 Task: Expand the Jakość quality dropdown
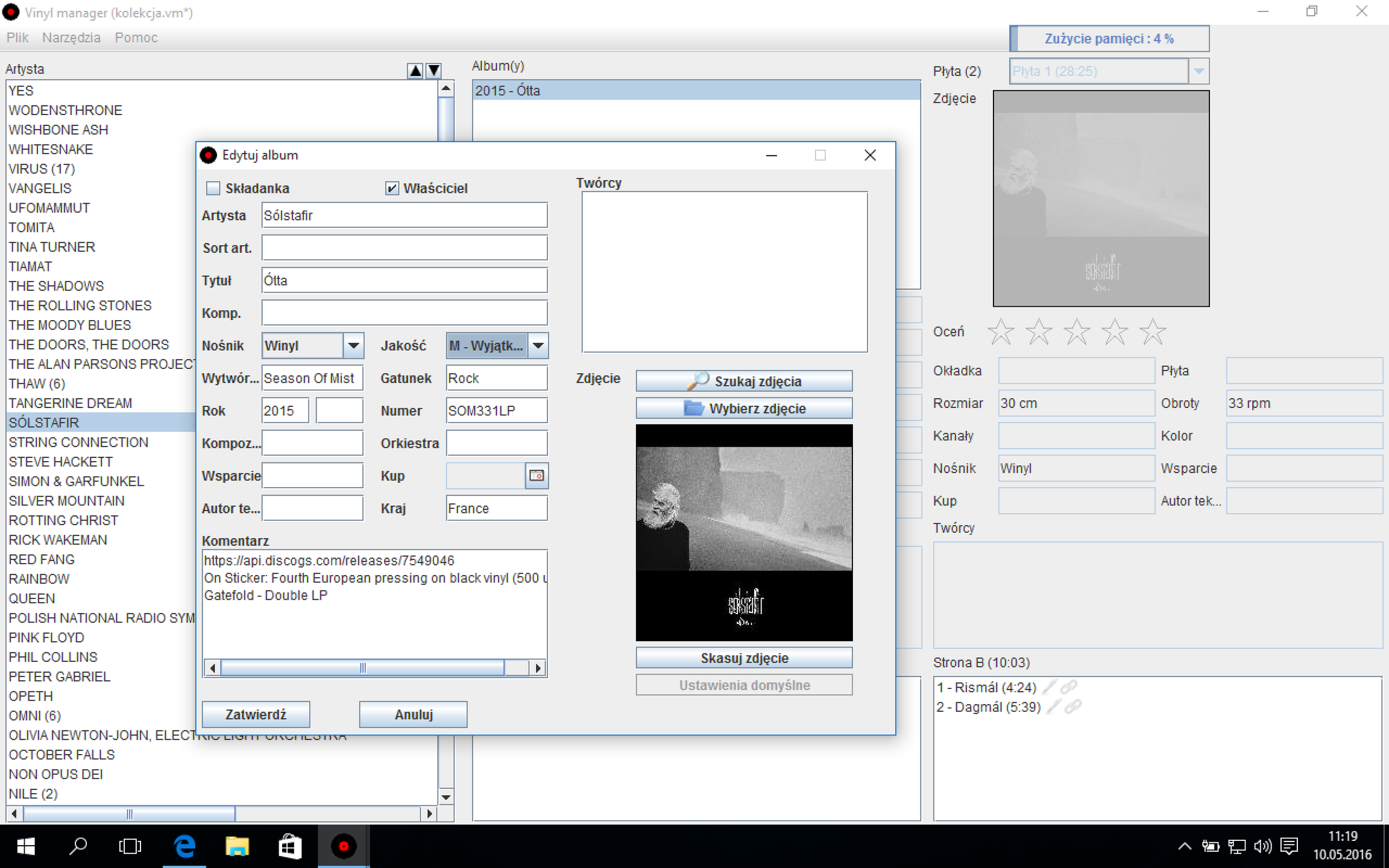[x=538, y=345]
